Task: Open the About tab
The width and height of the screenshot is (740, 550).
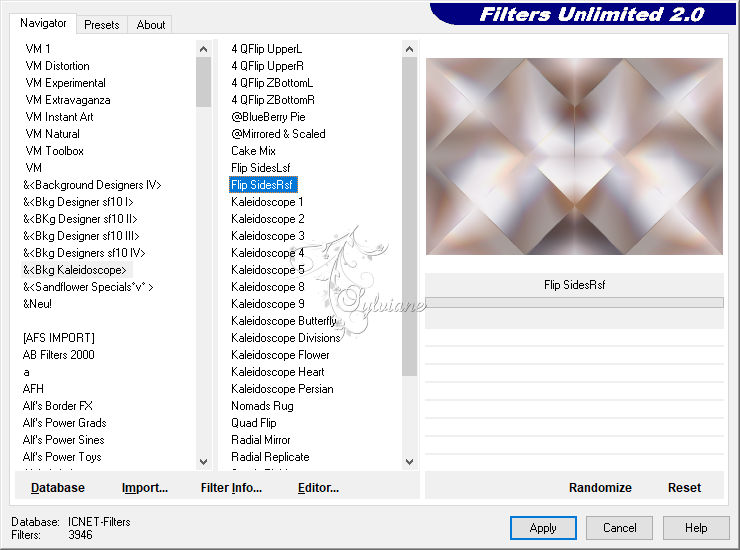Action: pos(151,25)
